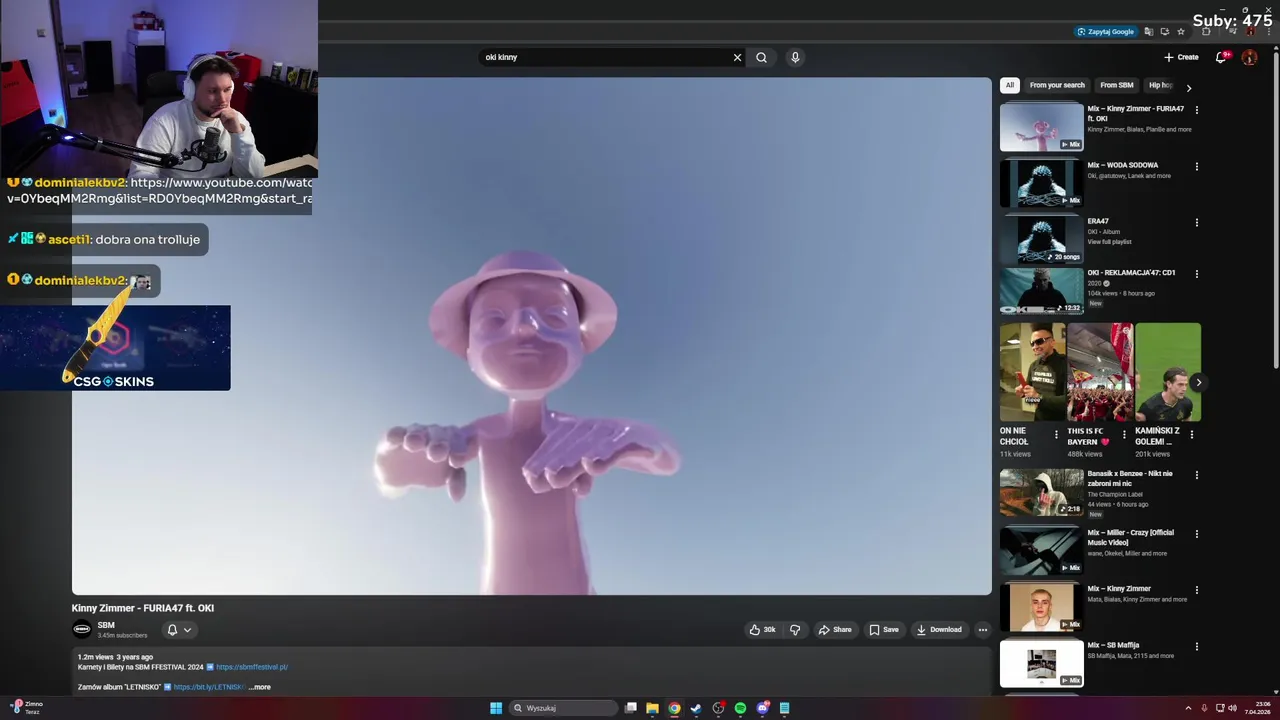Viewport: 1280px width, 720px height.
Task: Click the Zapytaj Google lens chip
Action: [1105, 31]
